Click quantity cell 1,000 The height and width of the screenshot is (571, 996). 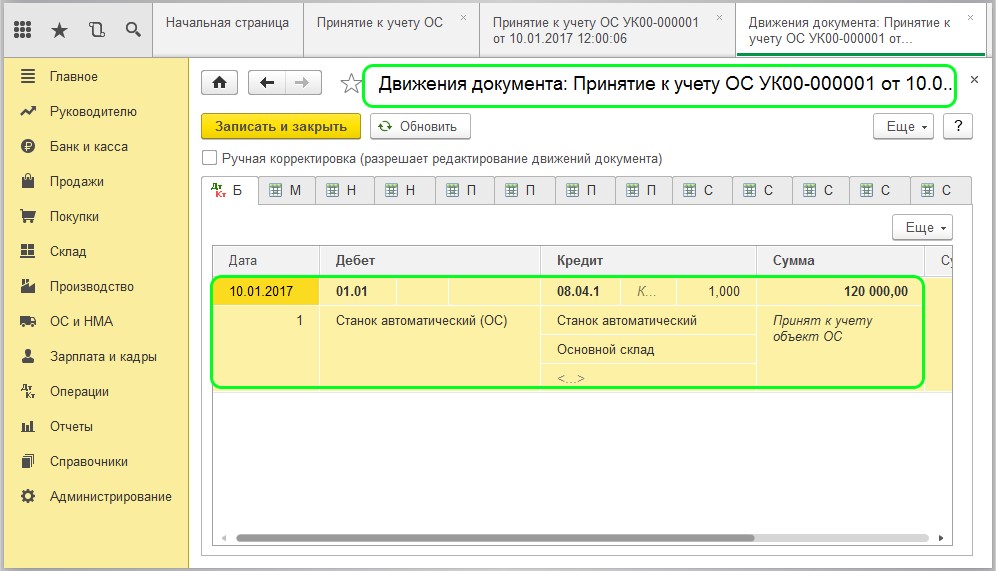716,292
